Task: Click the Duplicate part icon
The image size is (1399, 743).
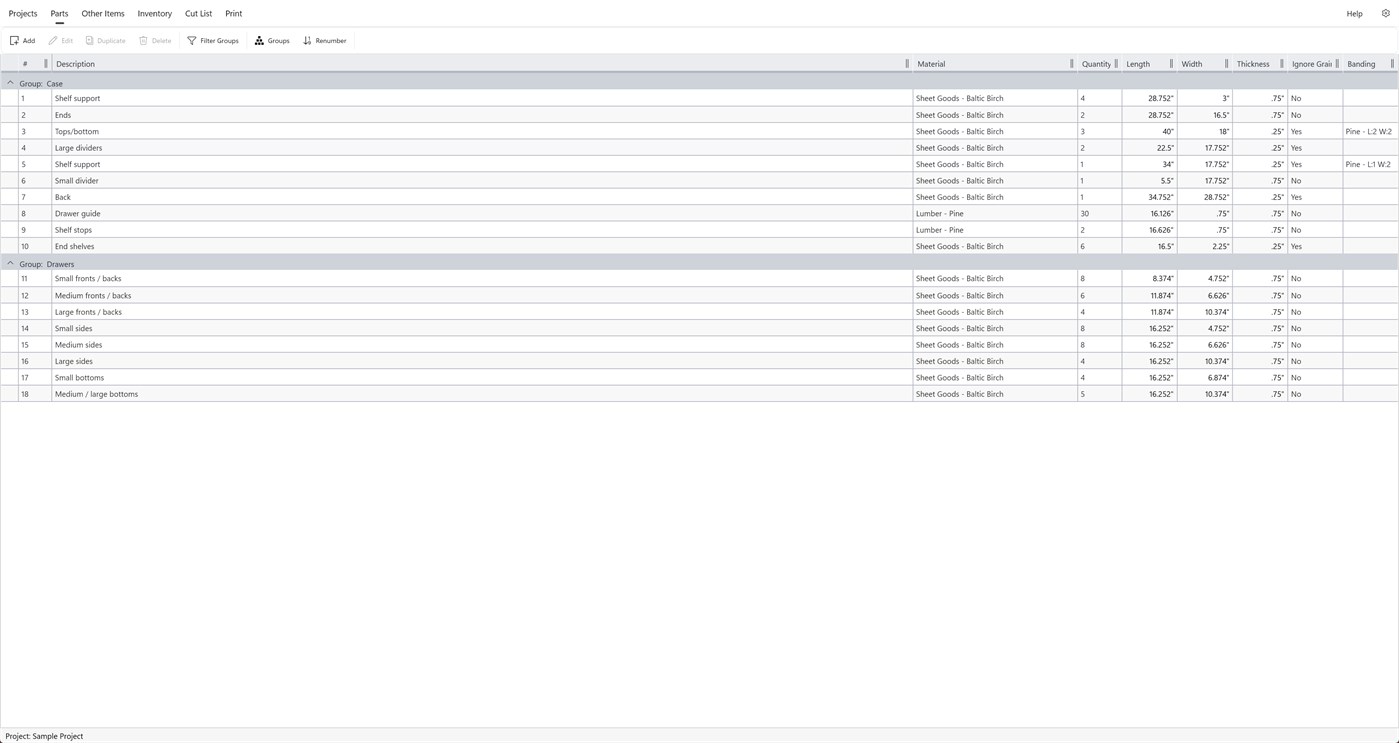Action: [x=90, y=40]
